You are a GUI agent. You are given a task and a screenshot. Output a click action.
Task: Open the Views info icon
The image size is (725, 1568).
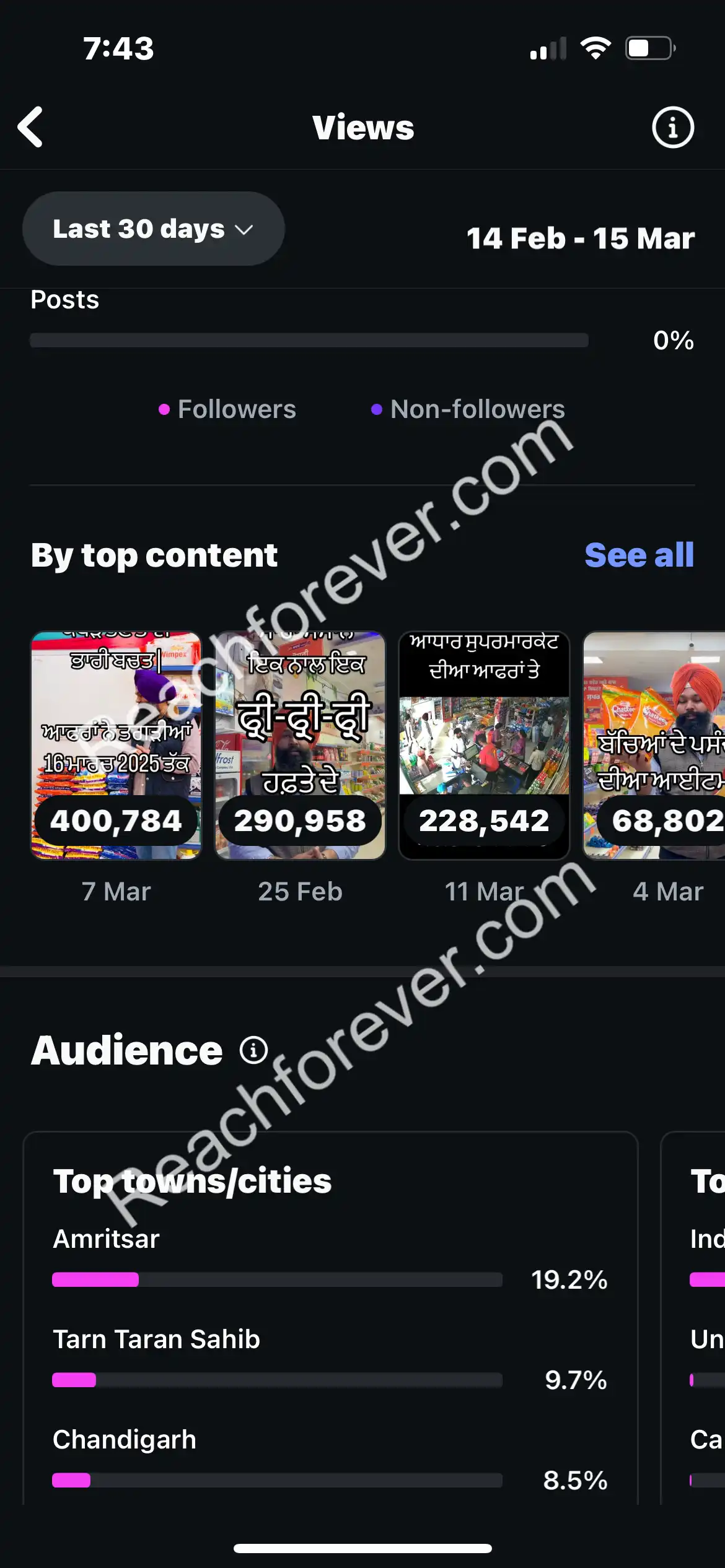point(673,128)
